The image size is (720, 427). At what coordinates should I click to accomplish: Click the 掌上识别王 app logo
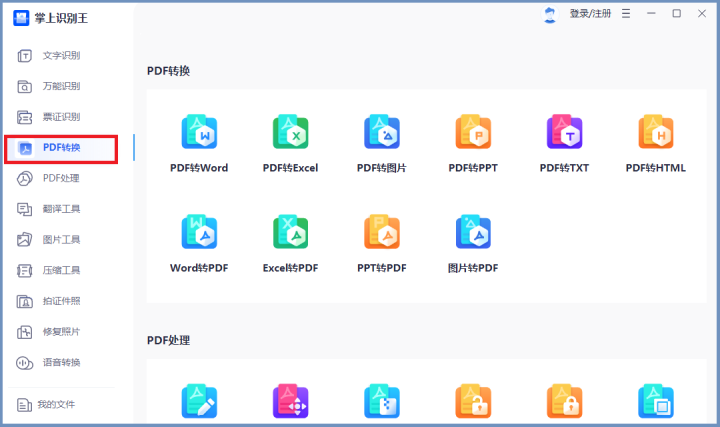pos(21,18)
